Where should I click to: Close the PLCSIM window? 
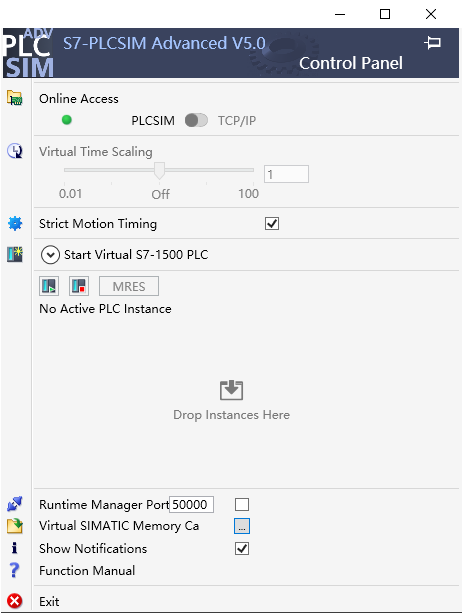point(431,14)
